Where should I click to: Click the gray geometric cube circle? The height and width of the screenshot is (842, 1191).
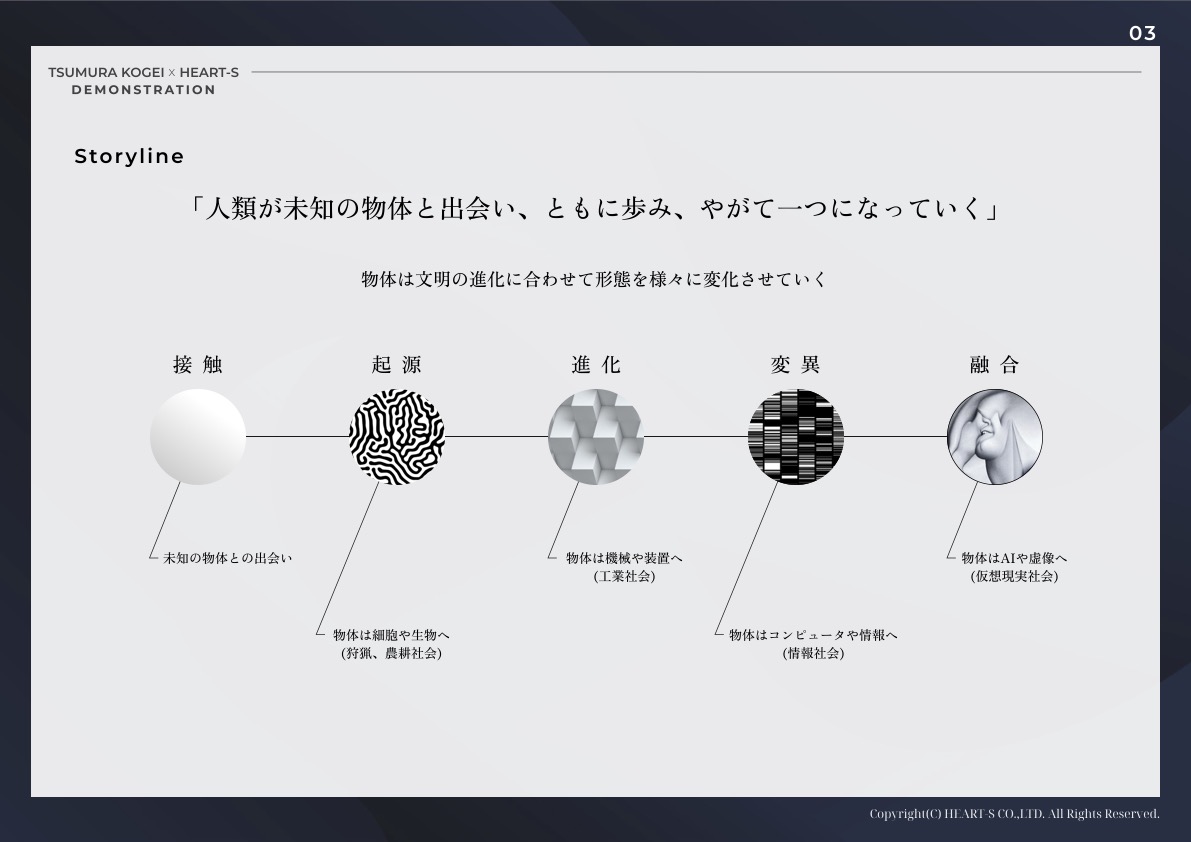[596, 437]
